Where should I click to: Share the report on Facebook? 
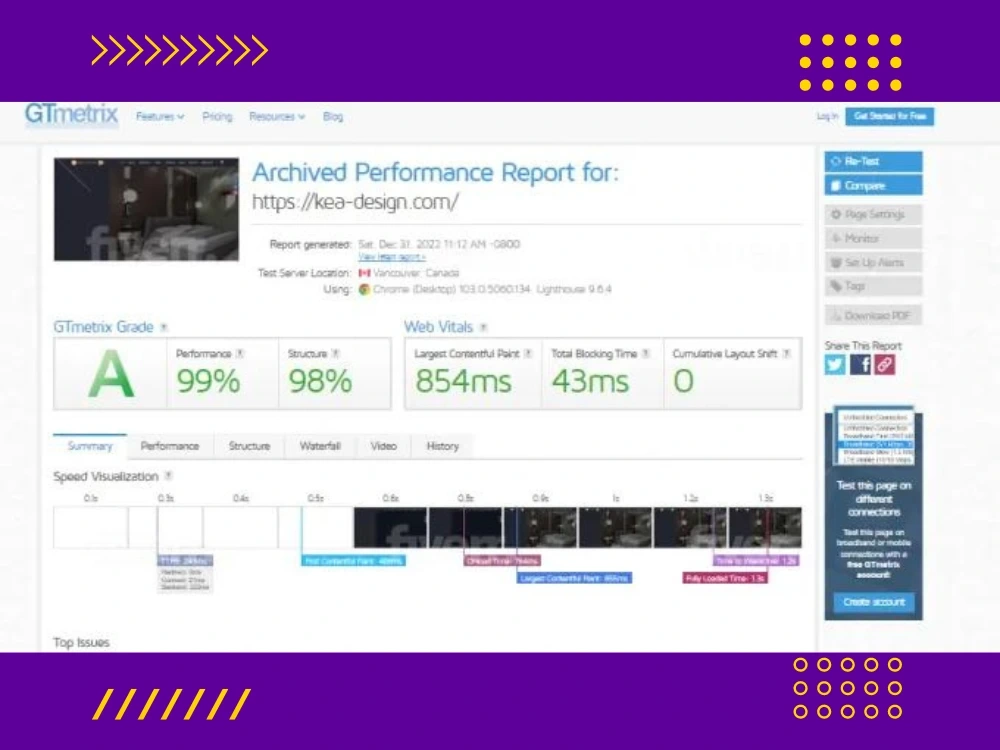tap(860, 365)
